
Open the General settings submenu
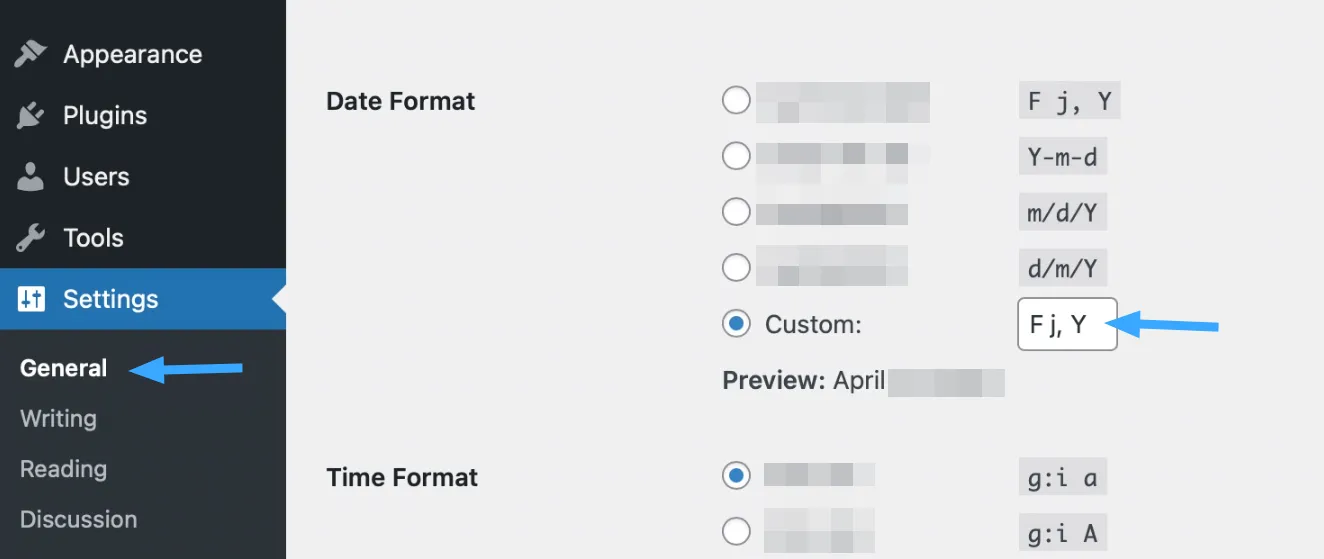pos(63,368)
